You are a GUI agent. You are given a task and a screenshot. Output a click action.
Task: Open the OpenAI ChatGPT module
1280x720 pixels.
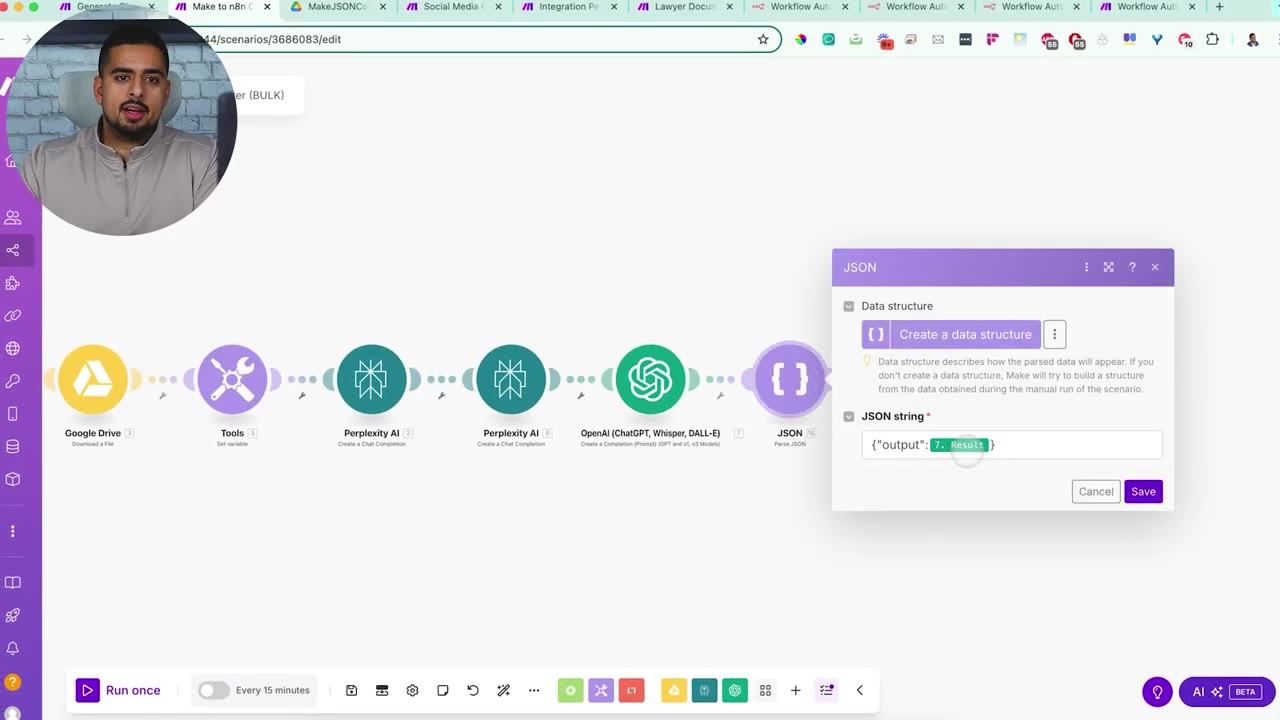point(650,379)
